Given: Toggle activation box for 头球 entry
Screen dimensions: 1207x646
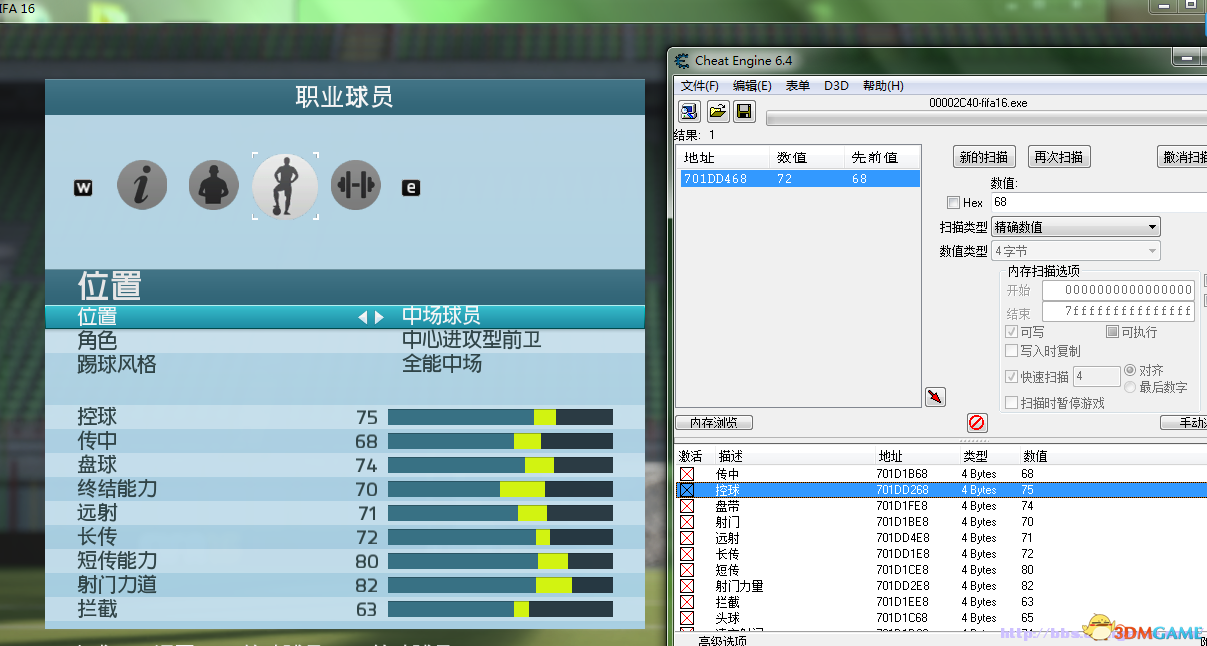Looking at the screenshot, I should tap(687, 618).
